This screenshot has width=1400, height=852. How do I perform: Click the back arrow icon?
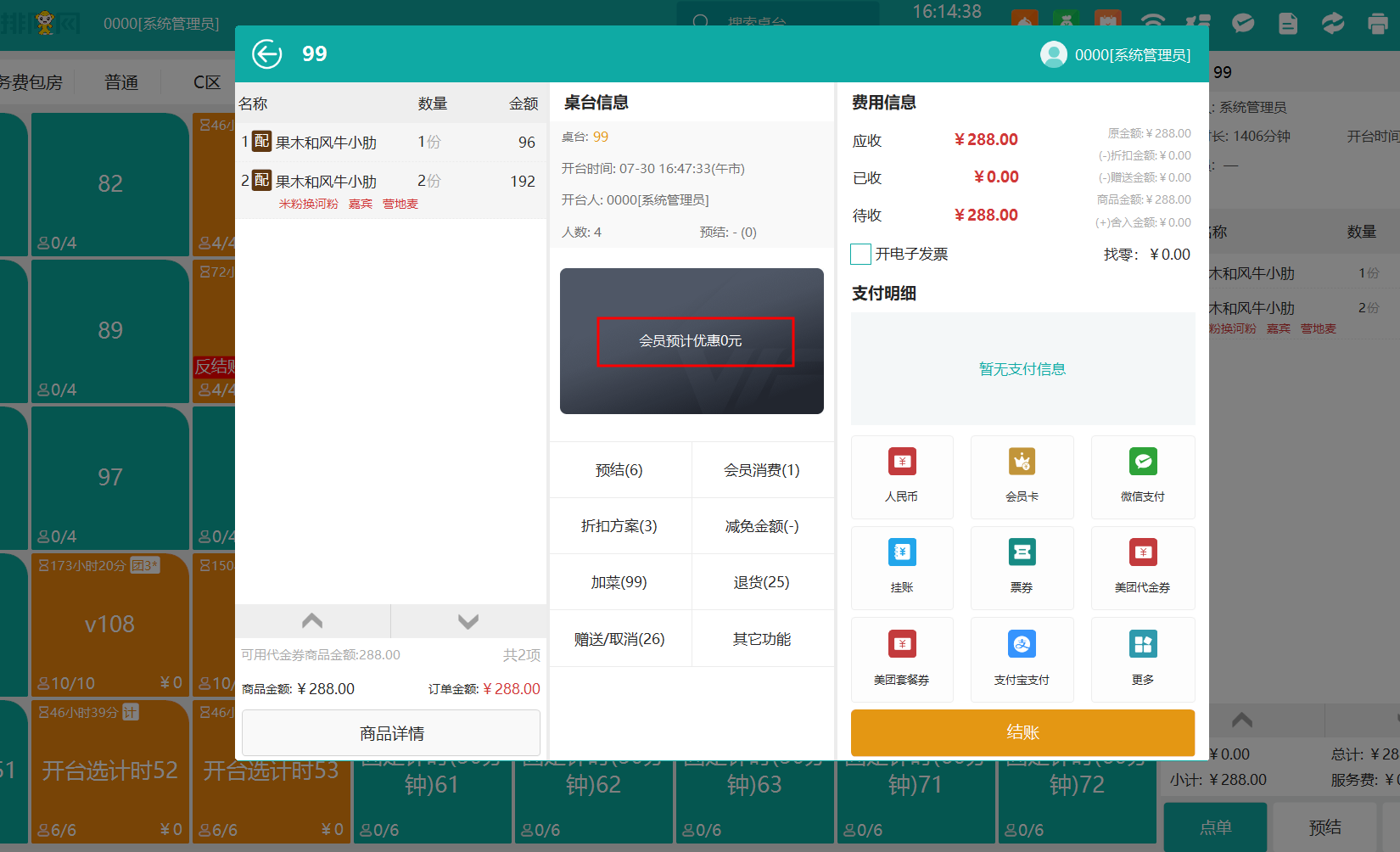[x=266, y=54]
